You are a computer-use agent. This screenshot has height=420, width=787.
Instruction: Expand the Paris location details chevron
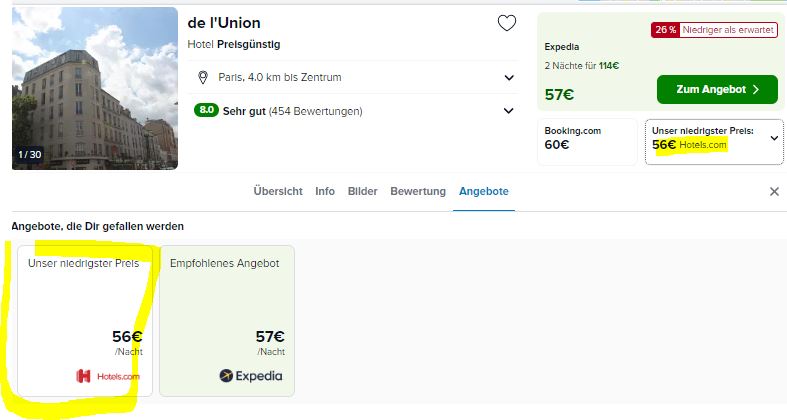509,78
